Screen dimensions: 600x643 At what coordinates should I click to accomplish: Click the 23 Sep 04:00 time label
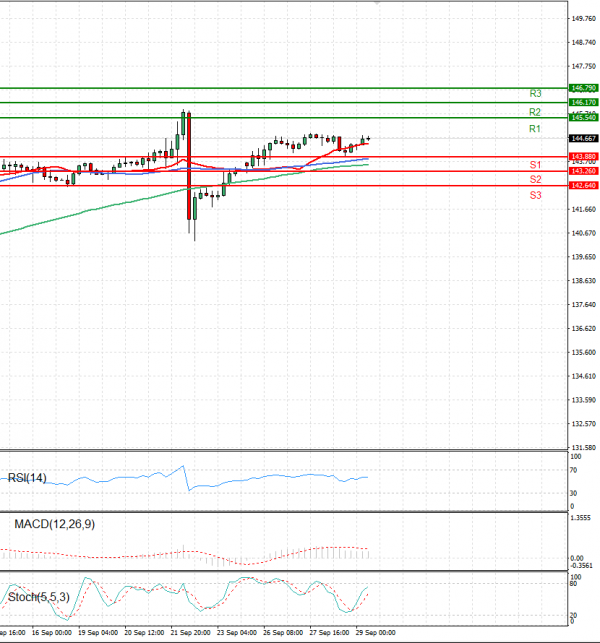(237, 633)
